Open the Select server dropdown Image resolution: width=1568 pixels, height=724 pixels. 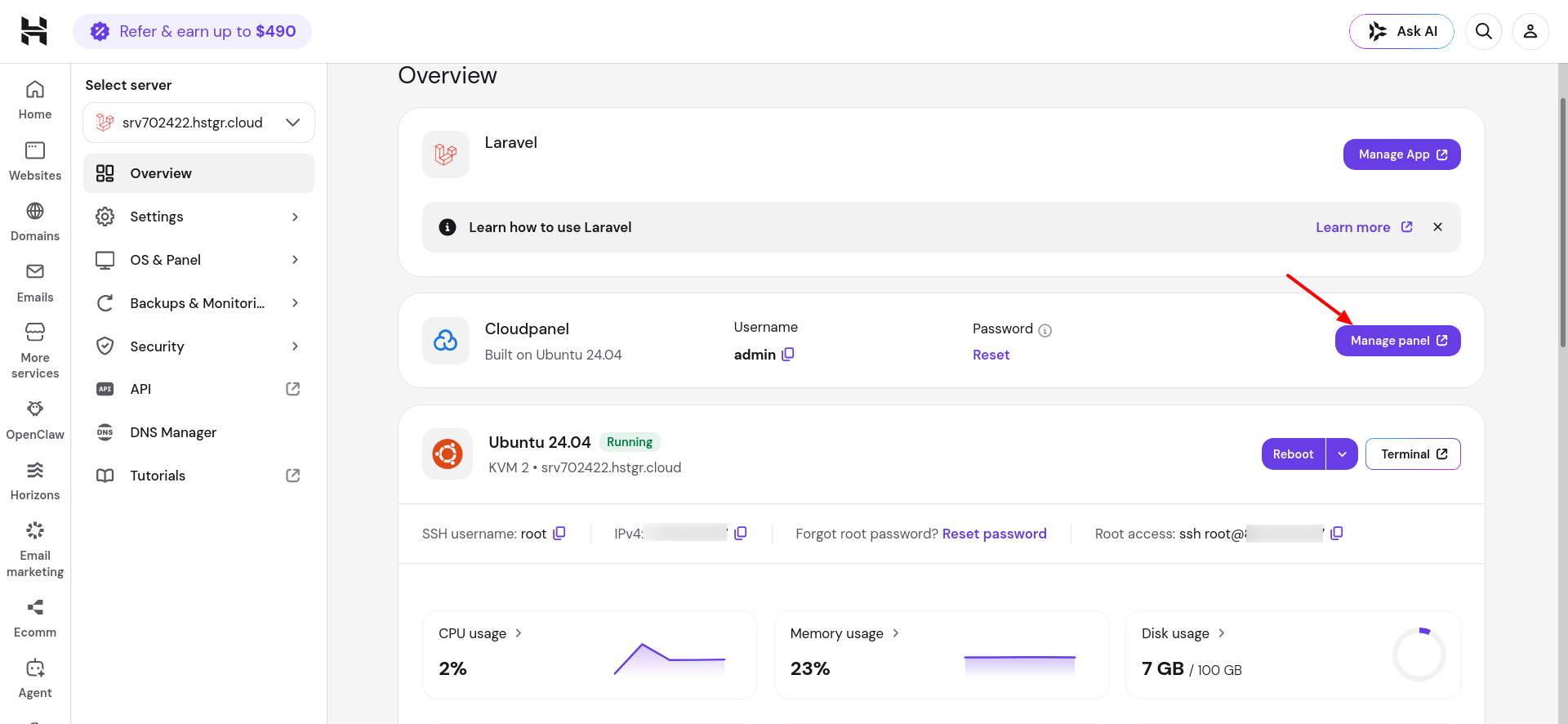[198, 123]
